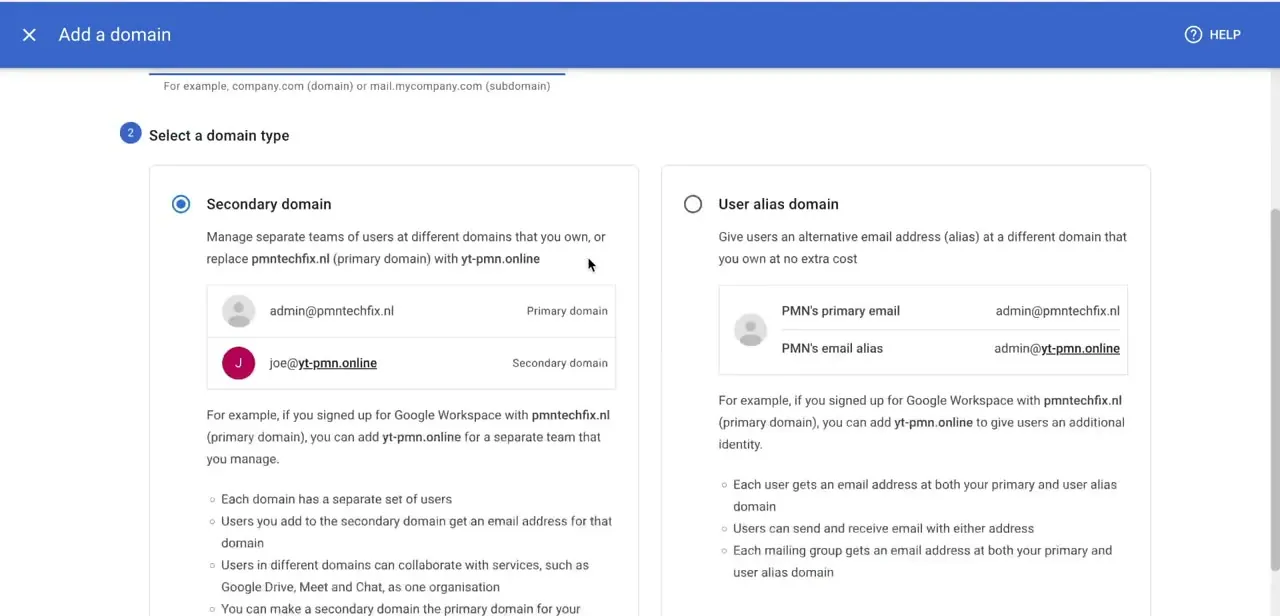Image resolution: width=1280 pixels, height=616 pixels.
Task: Click the grey avatar beside admin@pmntechfix.nl
Action: click(238, 311)
